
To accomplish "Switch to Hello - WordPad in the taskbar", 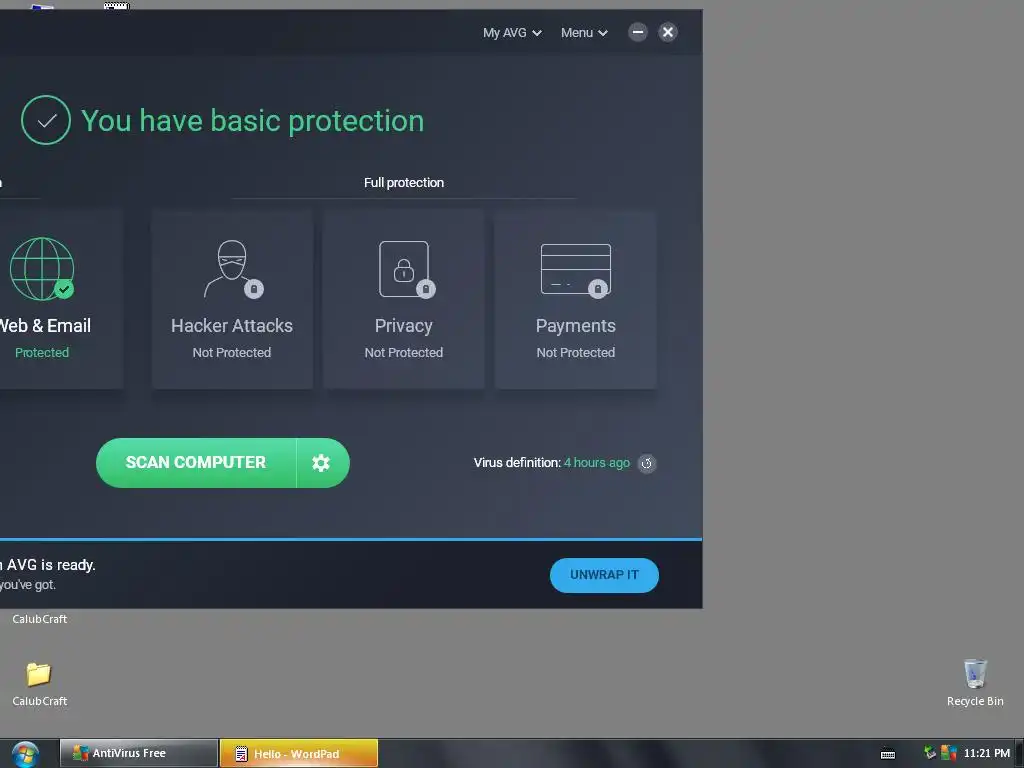I will point(298,753).
